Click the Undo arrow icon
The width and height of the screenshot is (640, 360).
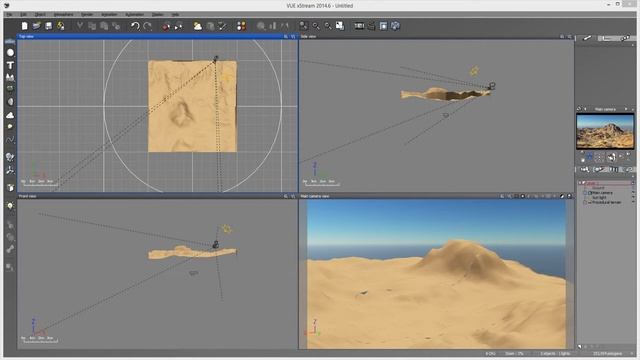pyautogui.click(x=135, y=26)
